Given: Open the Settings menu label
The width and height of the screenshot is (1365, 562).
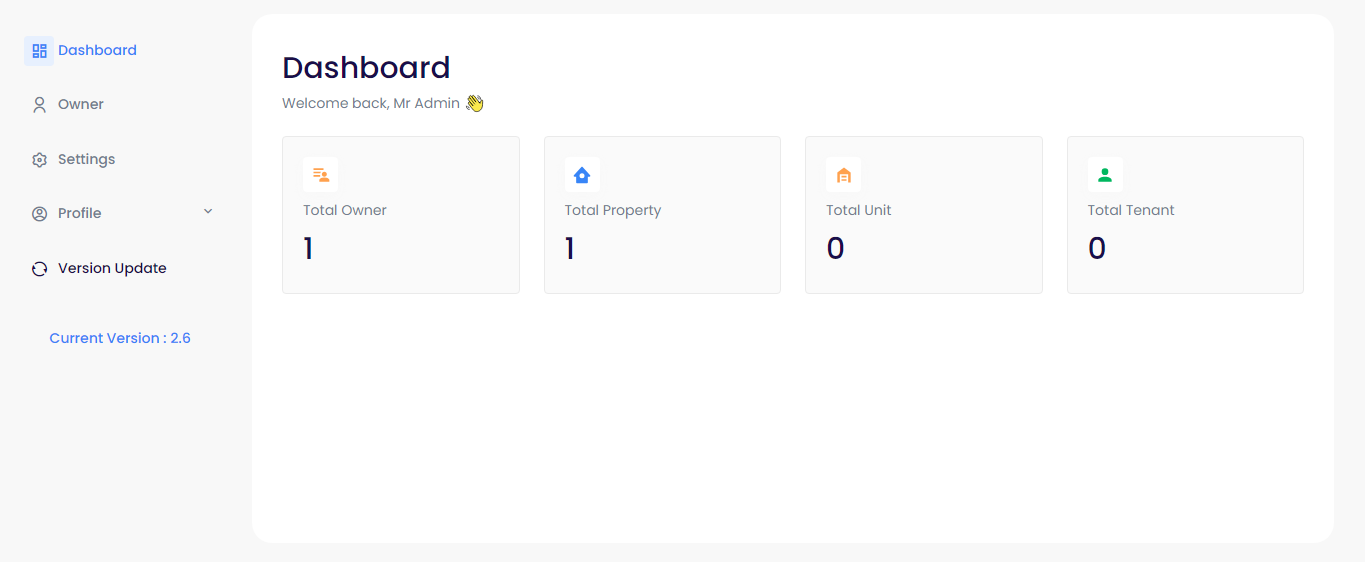Looking at the screenshot, I should point(86,159).
